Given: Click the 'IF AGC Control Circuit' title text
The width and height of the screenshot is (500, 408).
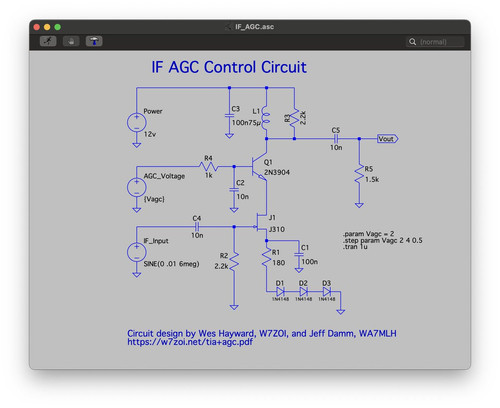Looking at the screenshot, I should (229, 67).
